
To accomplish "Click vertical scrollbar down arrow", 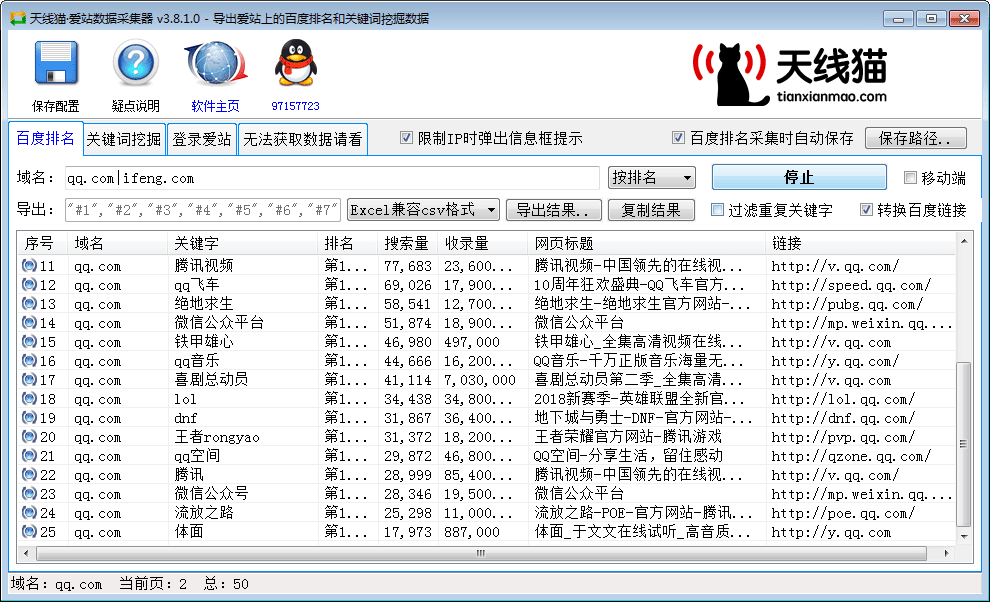I will coord(963,536).
